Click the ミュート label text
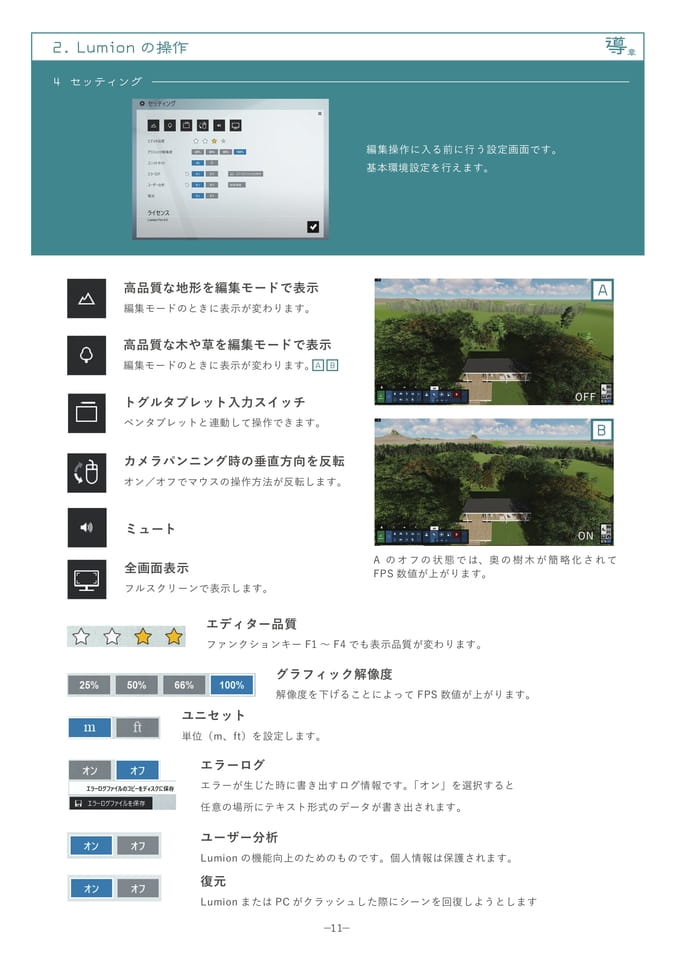 pos(151,528)
